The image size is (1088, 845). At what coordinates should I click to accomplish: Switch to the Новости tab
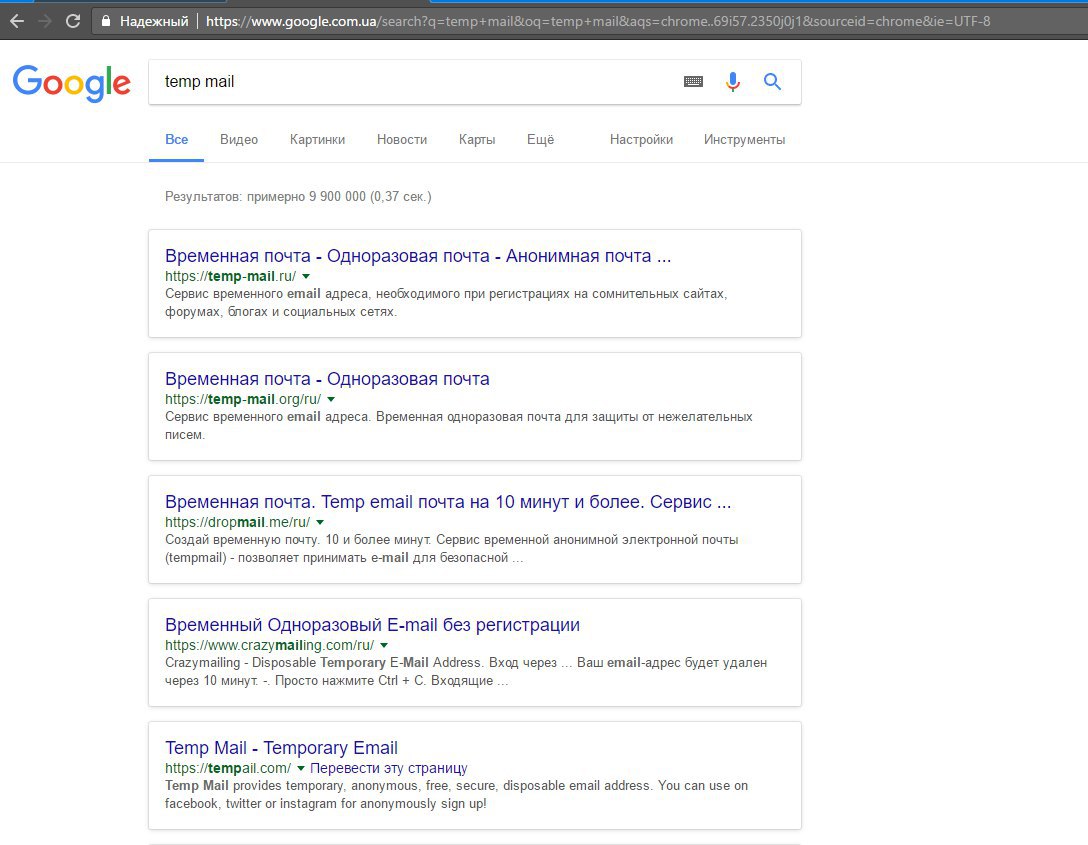(x=402, y=139)
